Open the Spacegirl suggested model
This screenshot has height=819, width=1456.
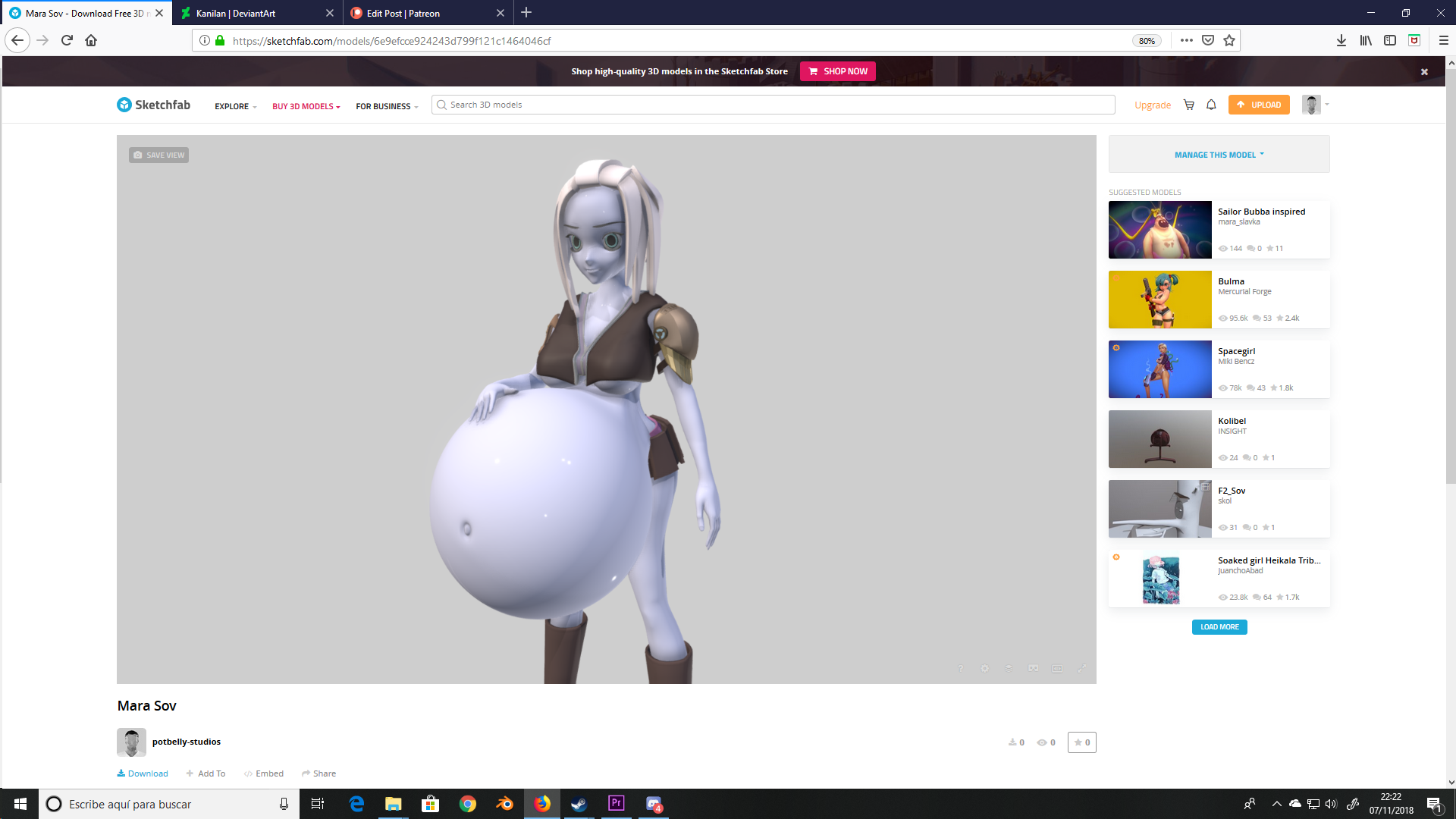coord(1219,369)
